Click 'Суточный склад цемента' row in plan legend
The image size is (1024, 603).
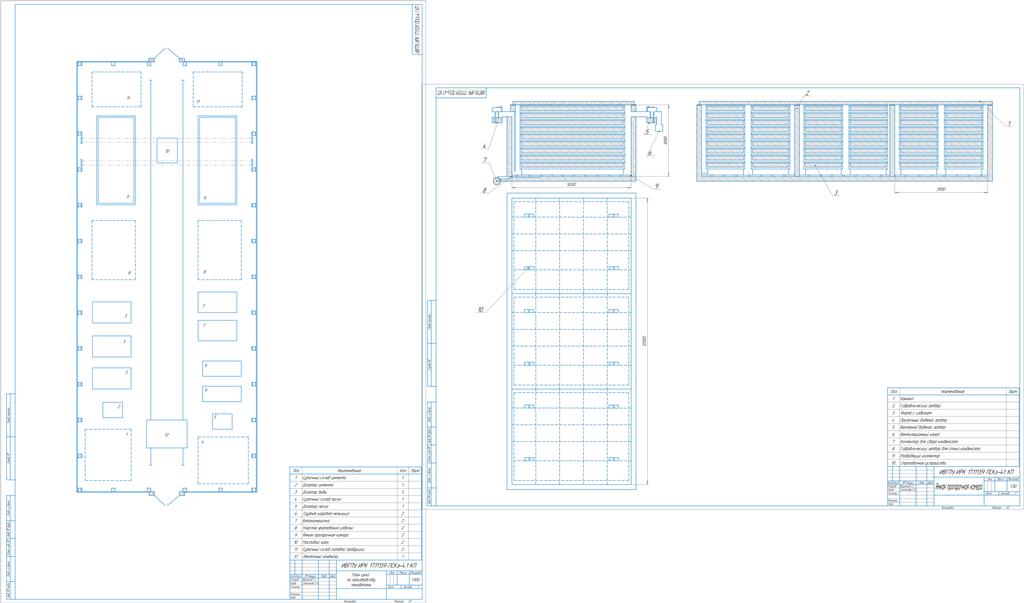[355, 478]
